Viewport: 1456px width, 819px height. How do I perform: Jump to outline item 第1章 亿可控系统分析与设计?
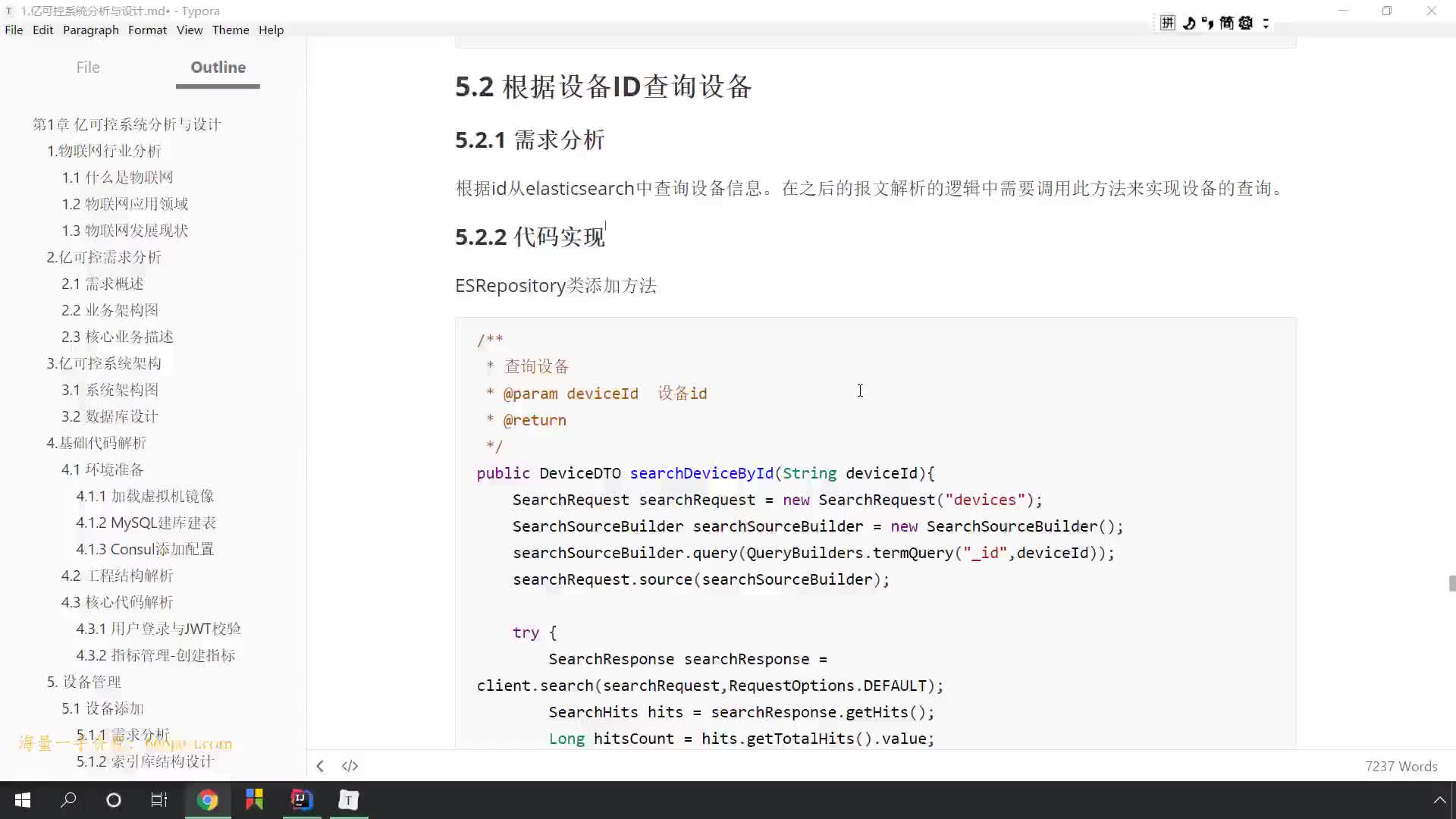coord(127,124)
